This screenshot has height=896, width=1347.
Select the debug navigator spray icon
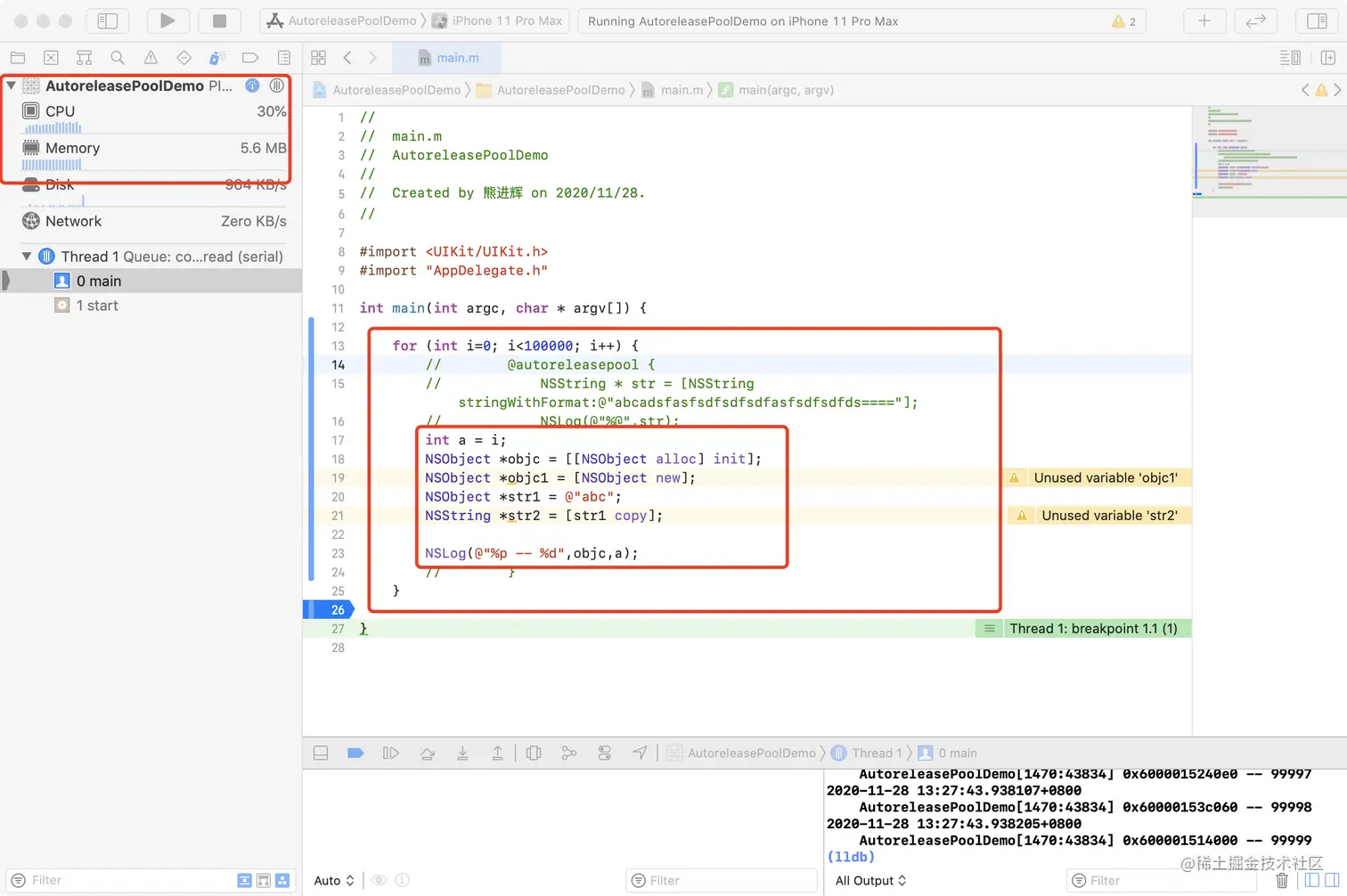pyautogui.click(x=217, y=58)
